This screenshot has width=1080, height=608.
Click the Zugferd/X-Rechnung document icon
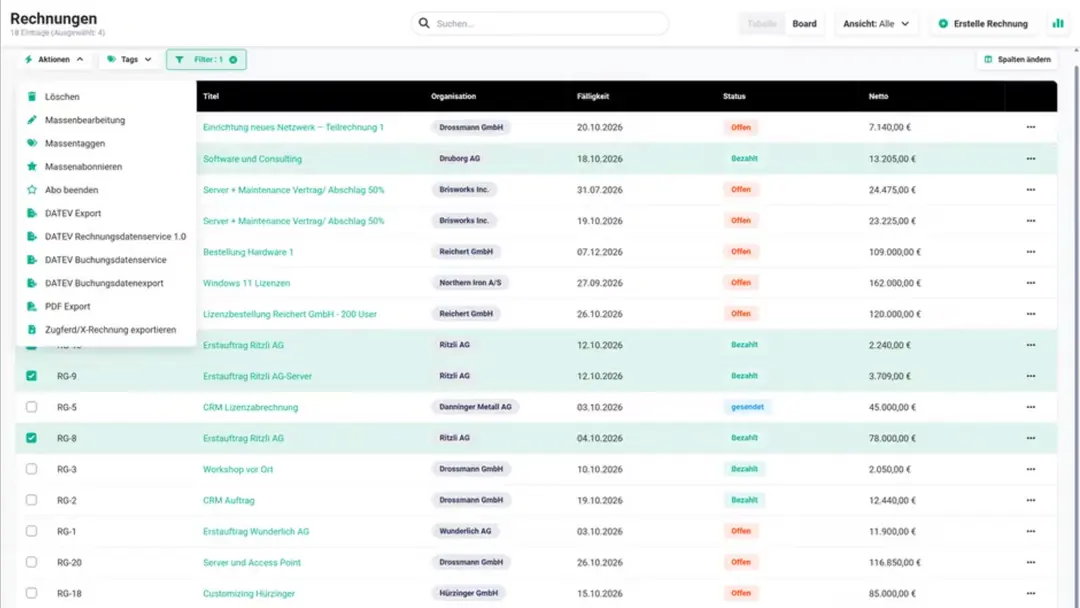pos(32,330)
